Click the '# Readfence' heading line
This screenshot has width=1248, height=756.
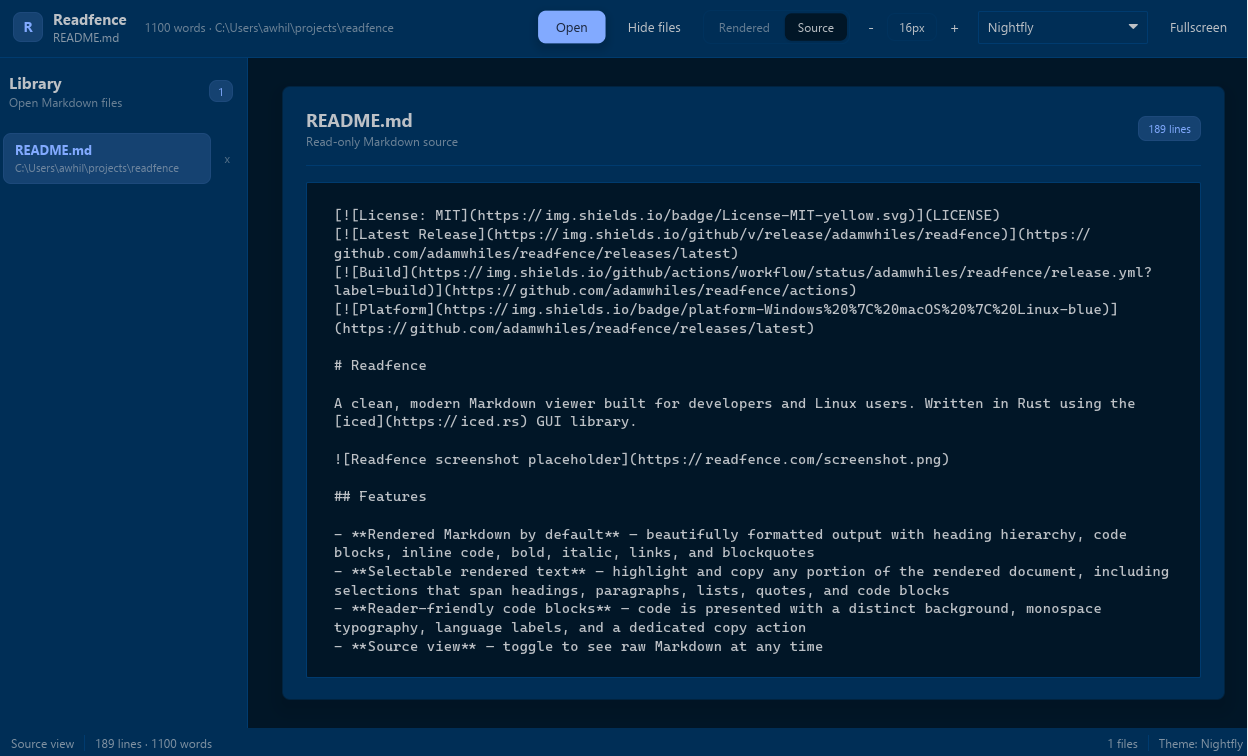pos(380,366)
